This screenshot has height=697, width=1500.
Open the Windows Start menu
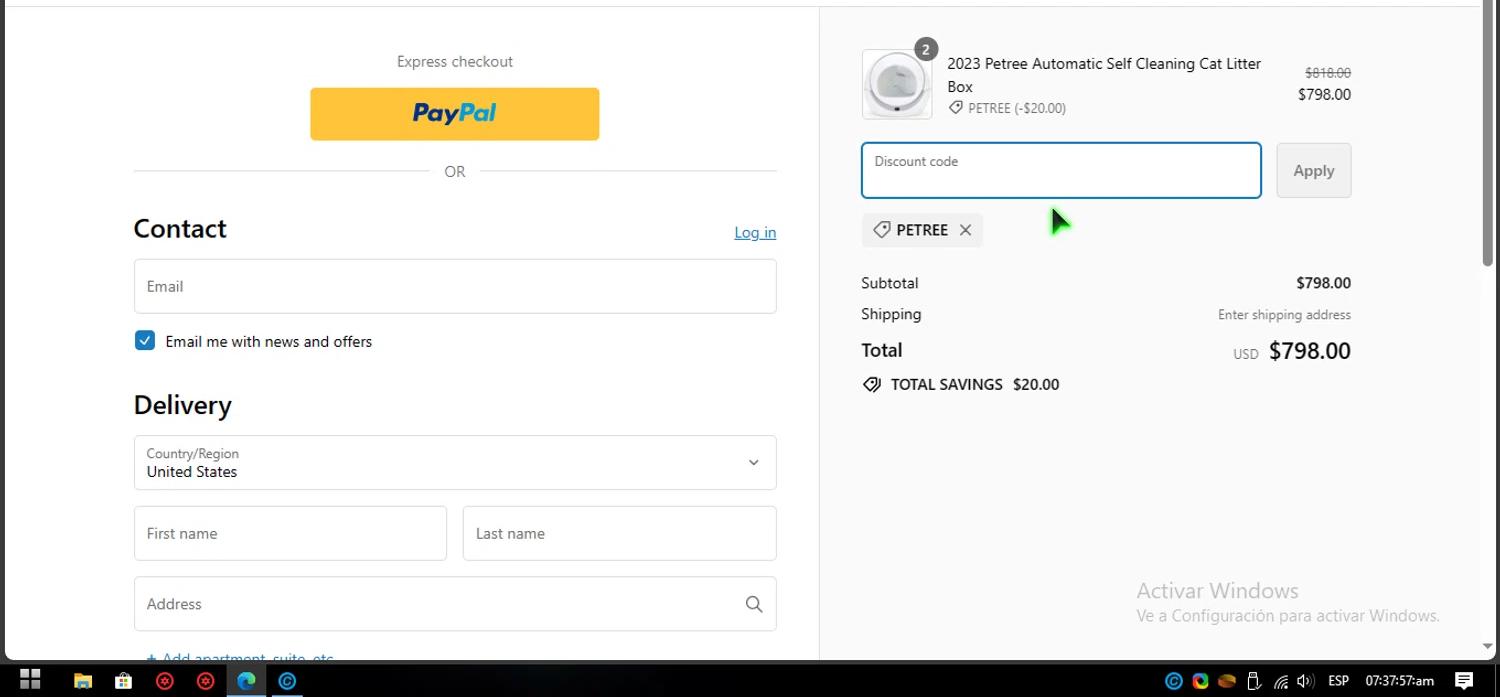pos(30,680)
